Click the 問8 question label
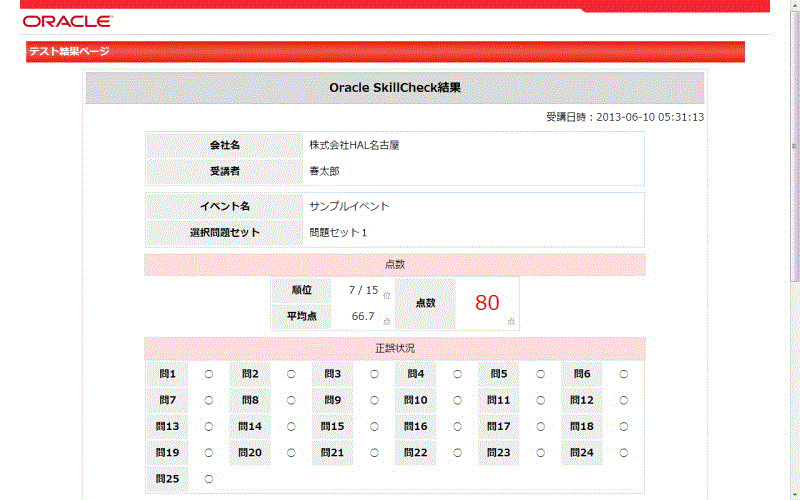 250,401
